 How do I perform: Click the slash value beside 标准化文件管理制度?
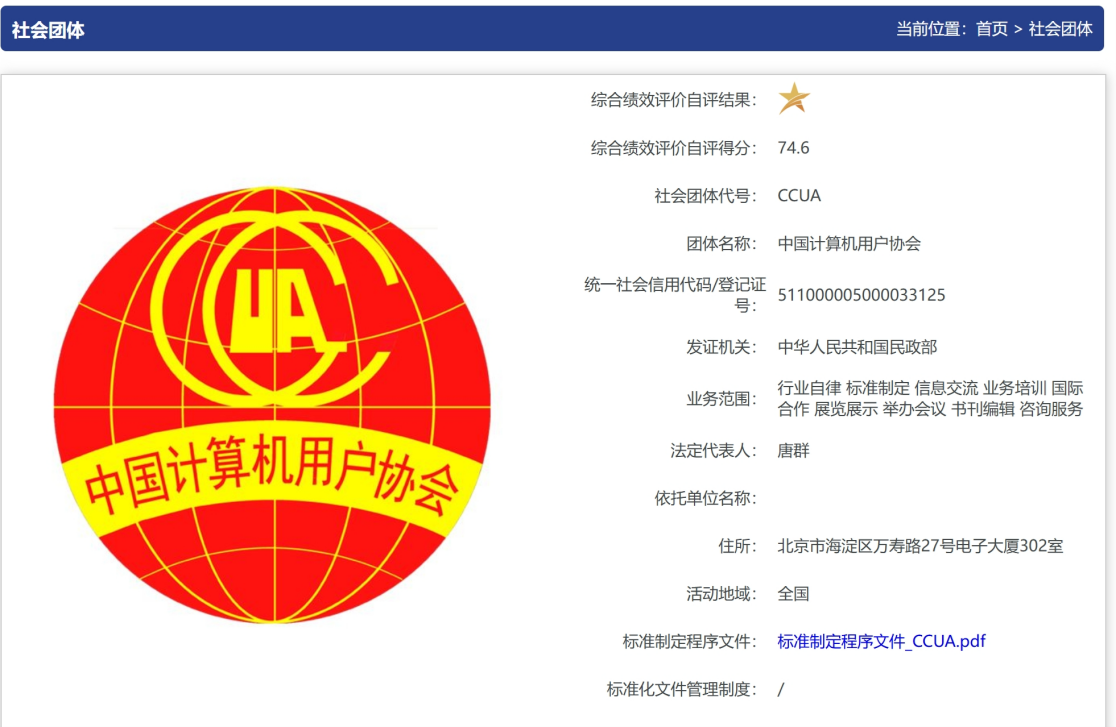[x=781, y=689]
